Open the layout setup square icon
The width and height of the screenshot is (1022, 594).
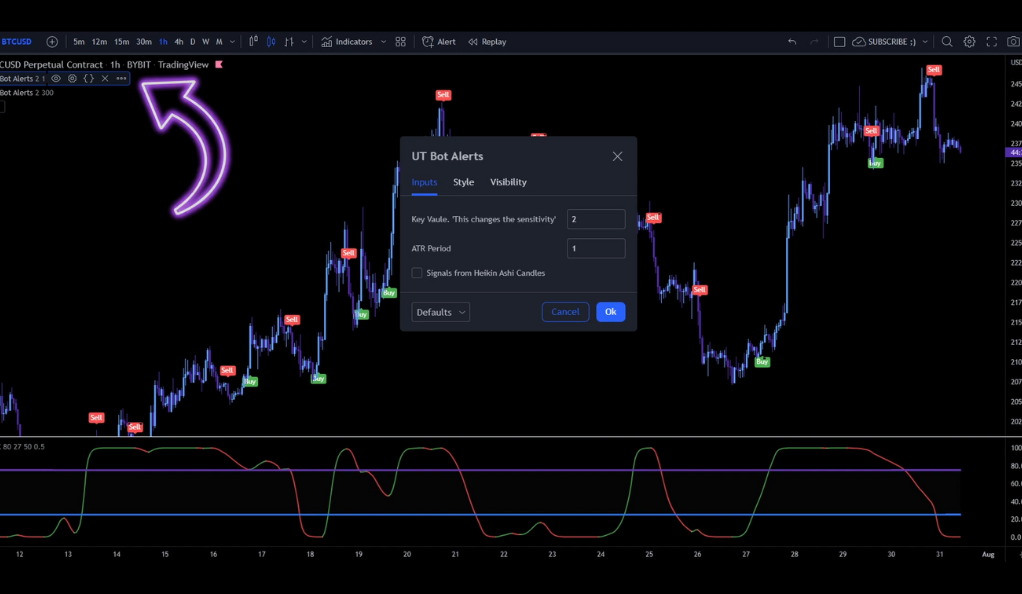pos(840,42)
